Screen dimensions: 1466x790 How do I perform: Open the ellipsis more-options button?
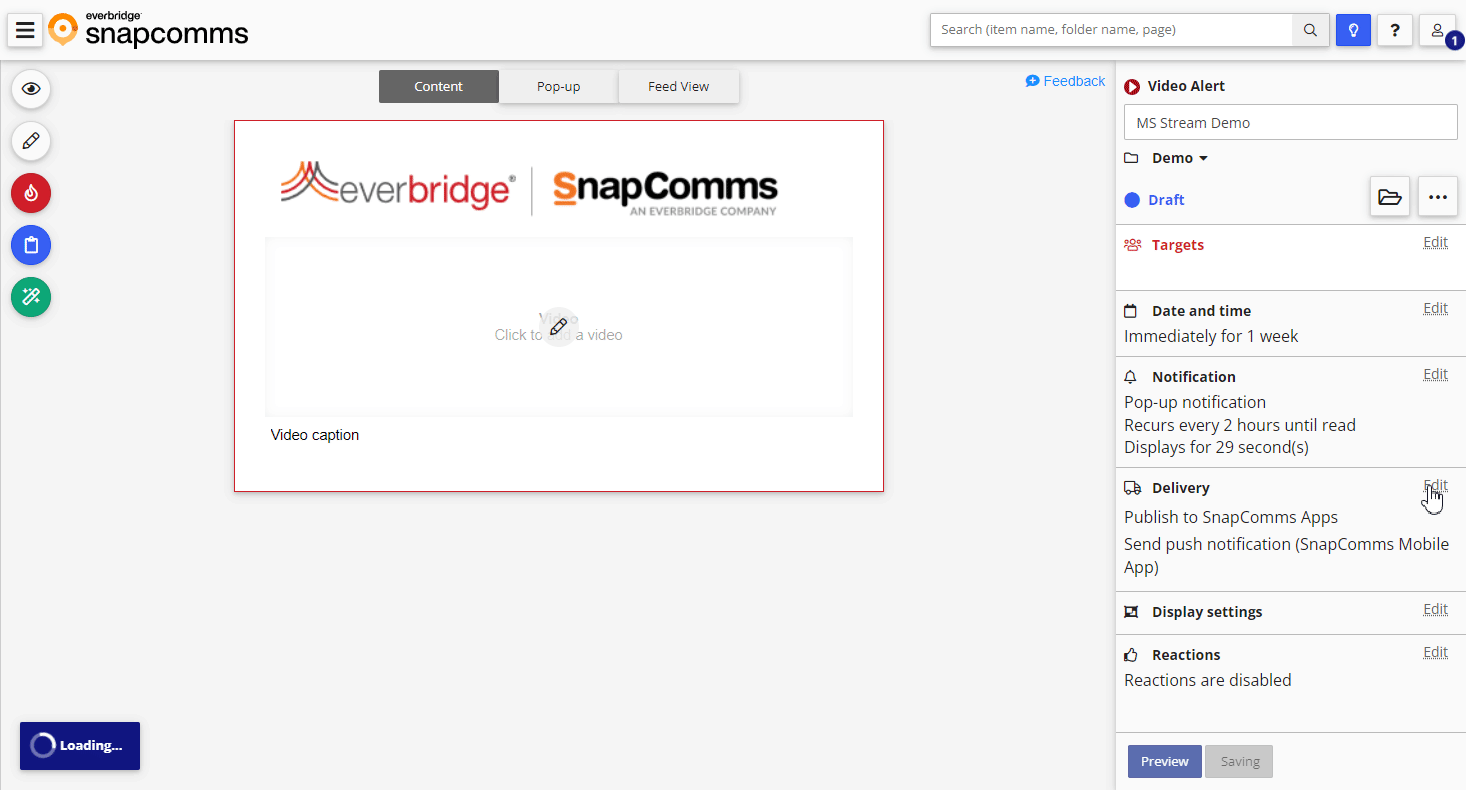point(1437,197)
